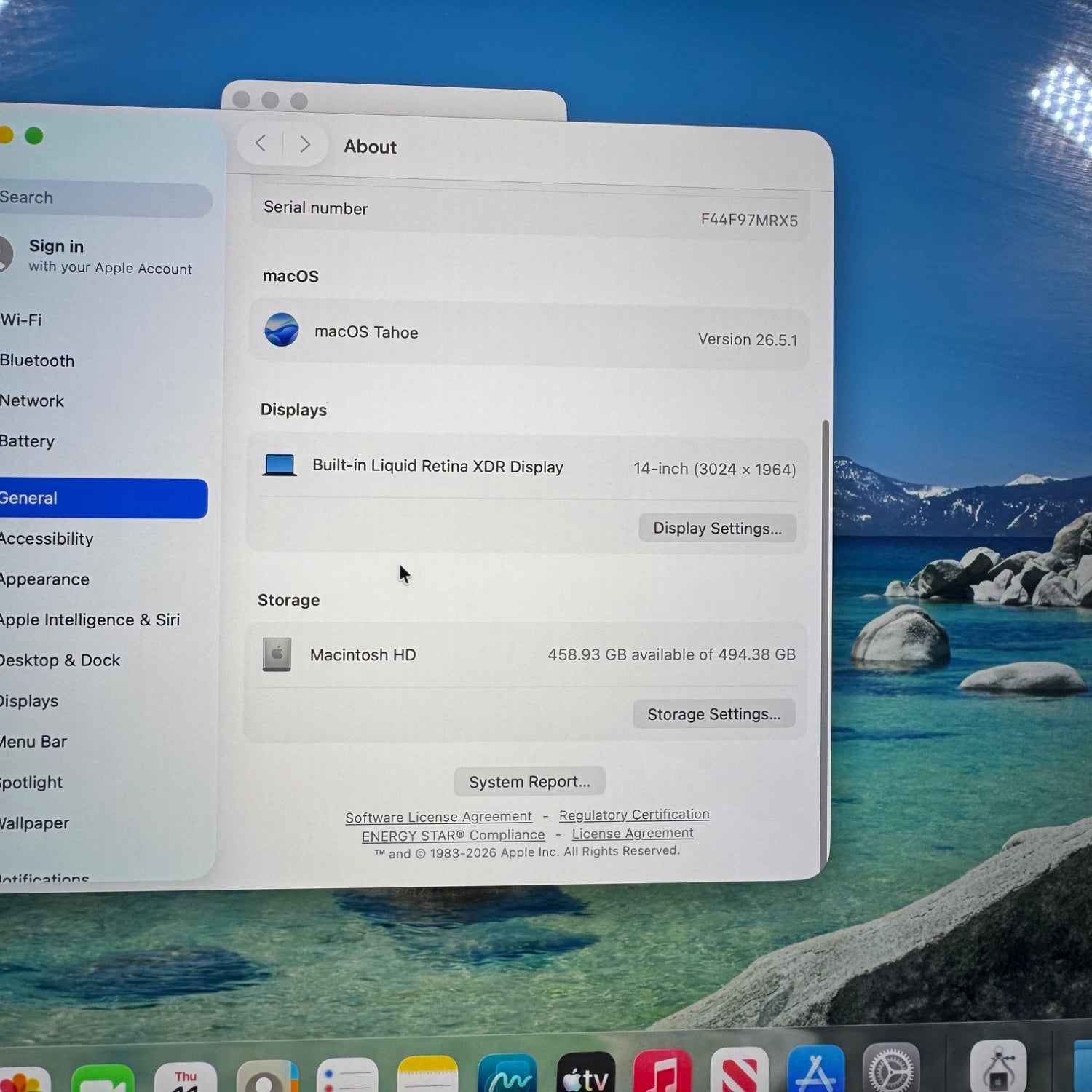Viewport: 1092px width, 1092px height.
Task: Launch Reminders from the Dock
Action: (x=348, y=1075)
